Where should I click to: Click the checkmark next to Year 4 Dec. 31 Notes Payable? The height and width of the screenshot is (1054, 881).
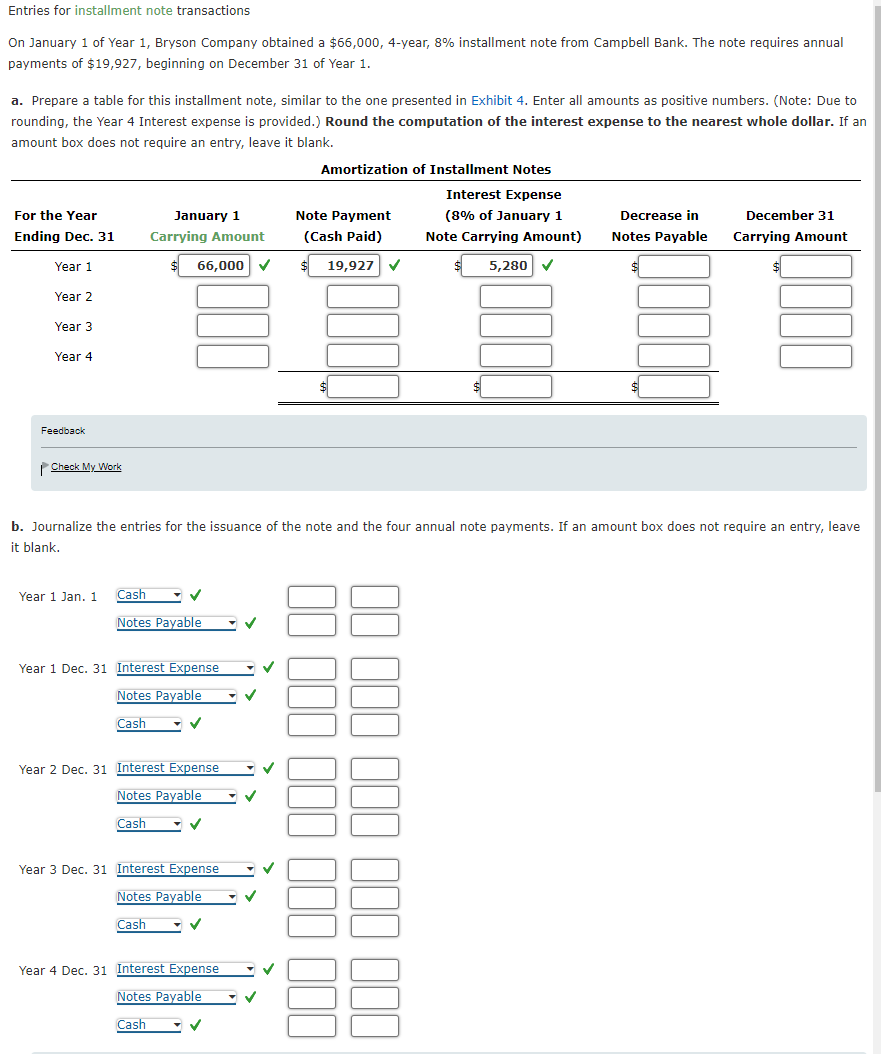pos(250,996)
